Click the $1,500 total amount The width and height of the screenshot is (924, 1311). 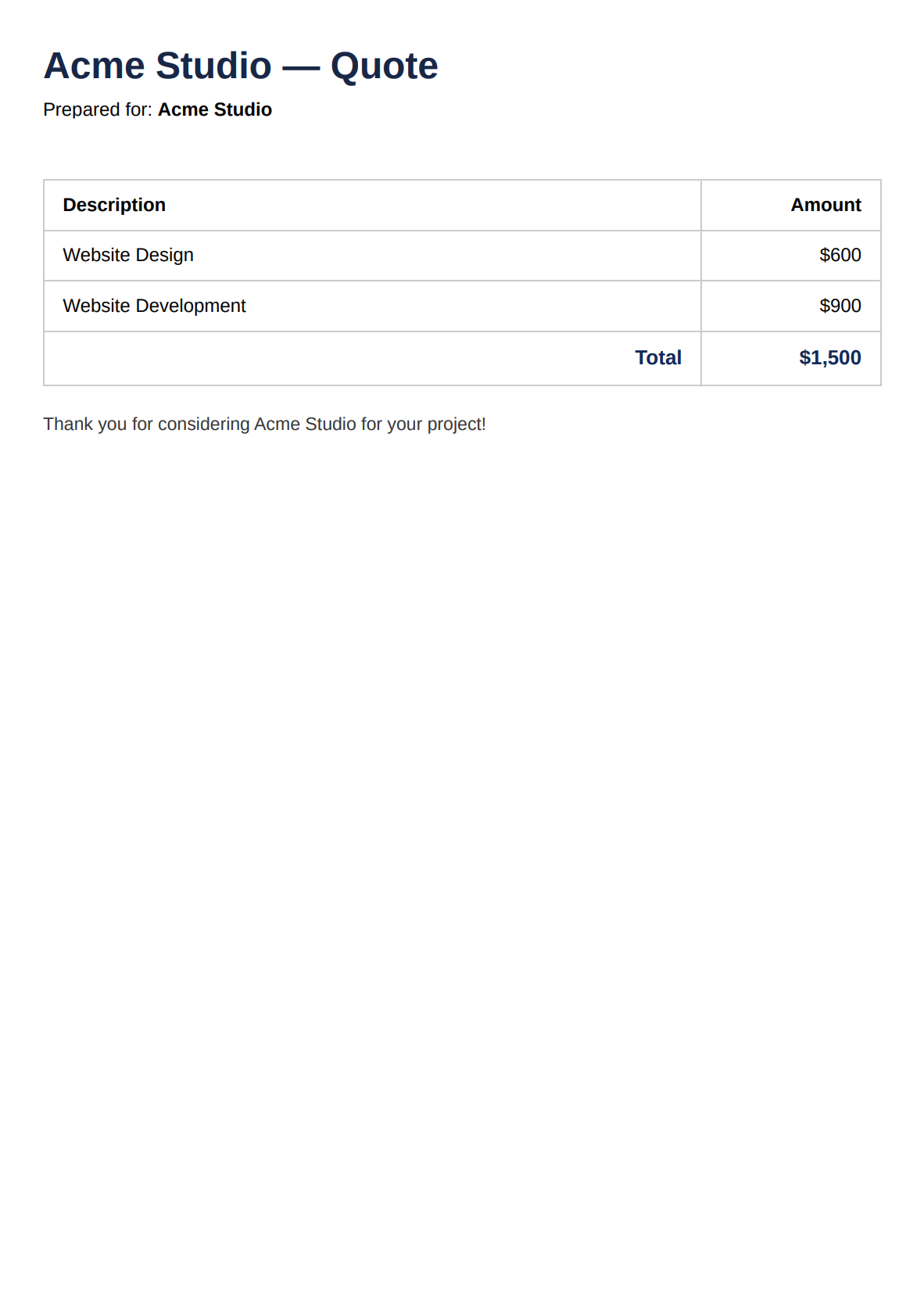(x=830, y=357)
